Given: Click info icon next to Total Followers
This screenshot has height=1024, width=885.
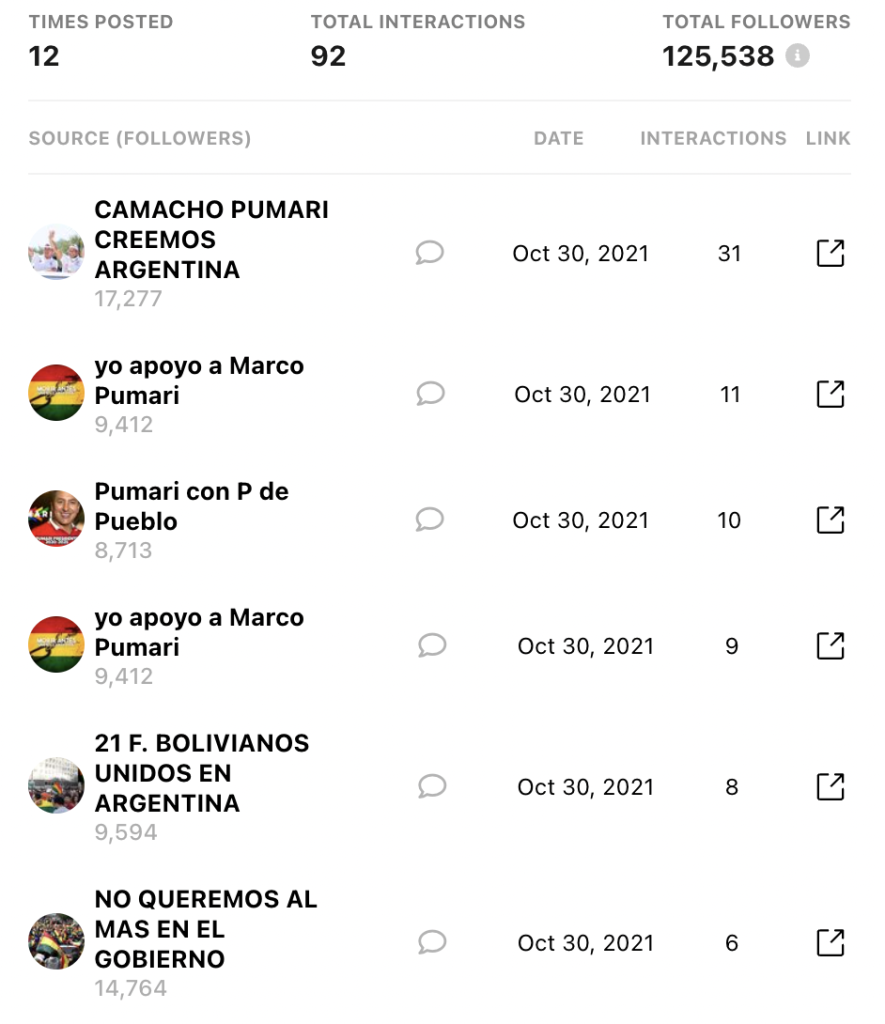Looking at the screenshot, I should [x=797, y=56].
